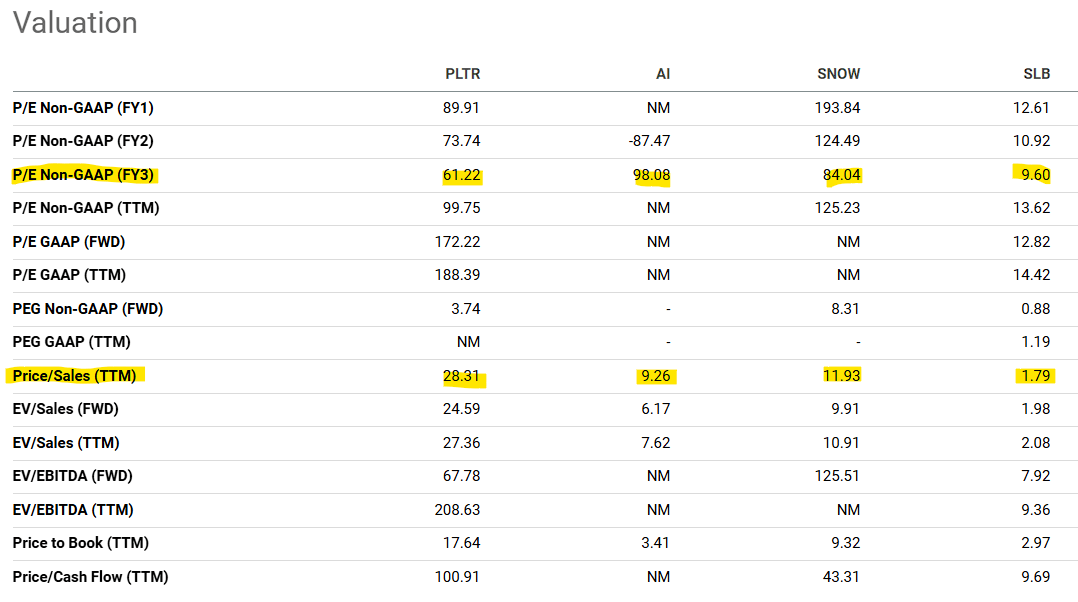Select the Price/Cash Flow (TTM) row label
This screenshot has height=602, width=1078.
90,577
